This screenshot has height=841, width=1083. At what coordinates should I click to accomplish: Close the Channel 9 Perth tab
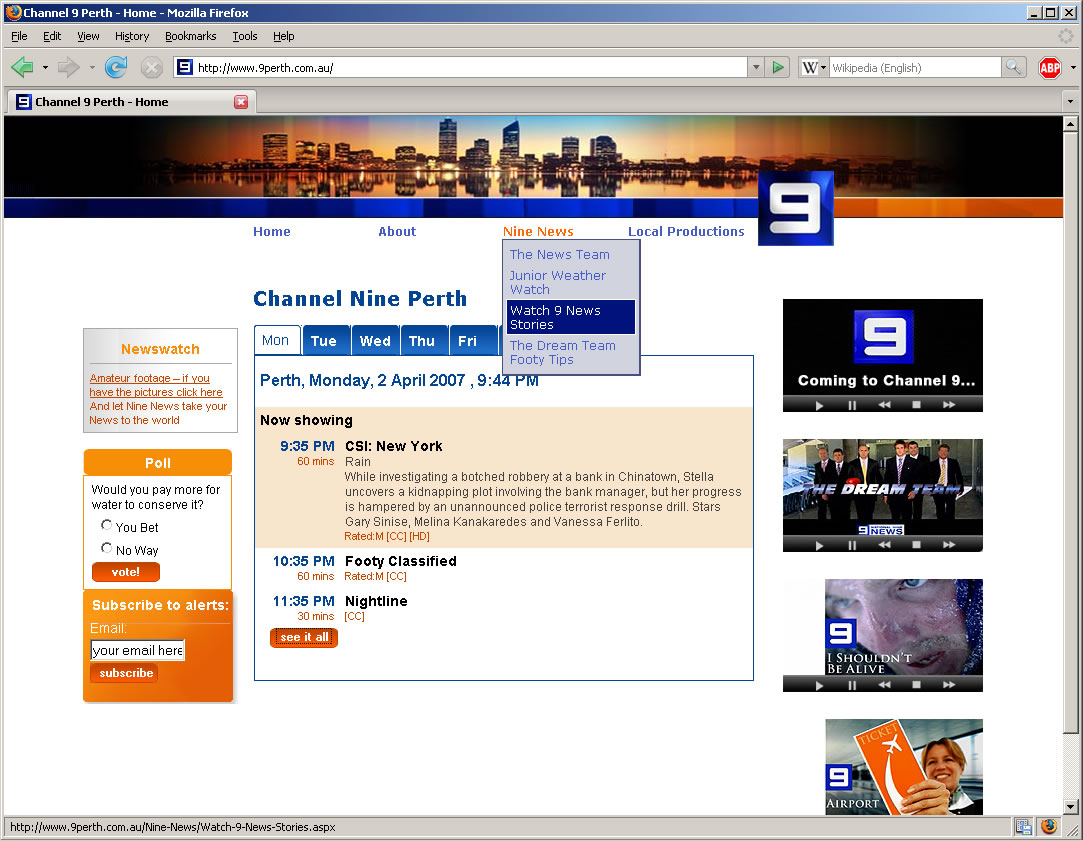(241, 102)
